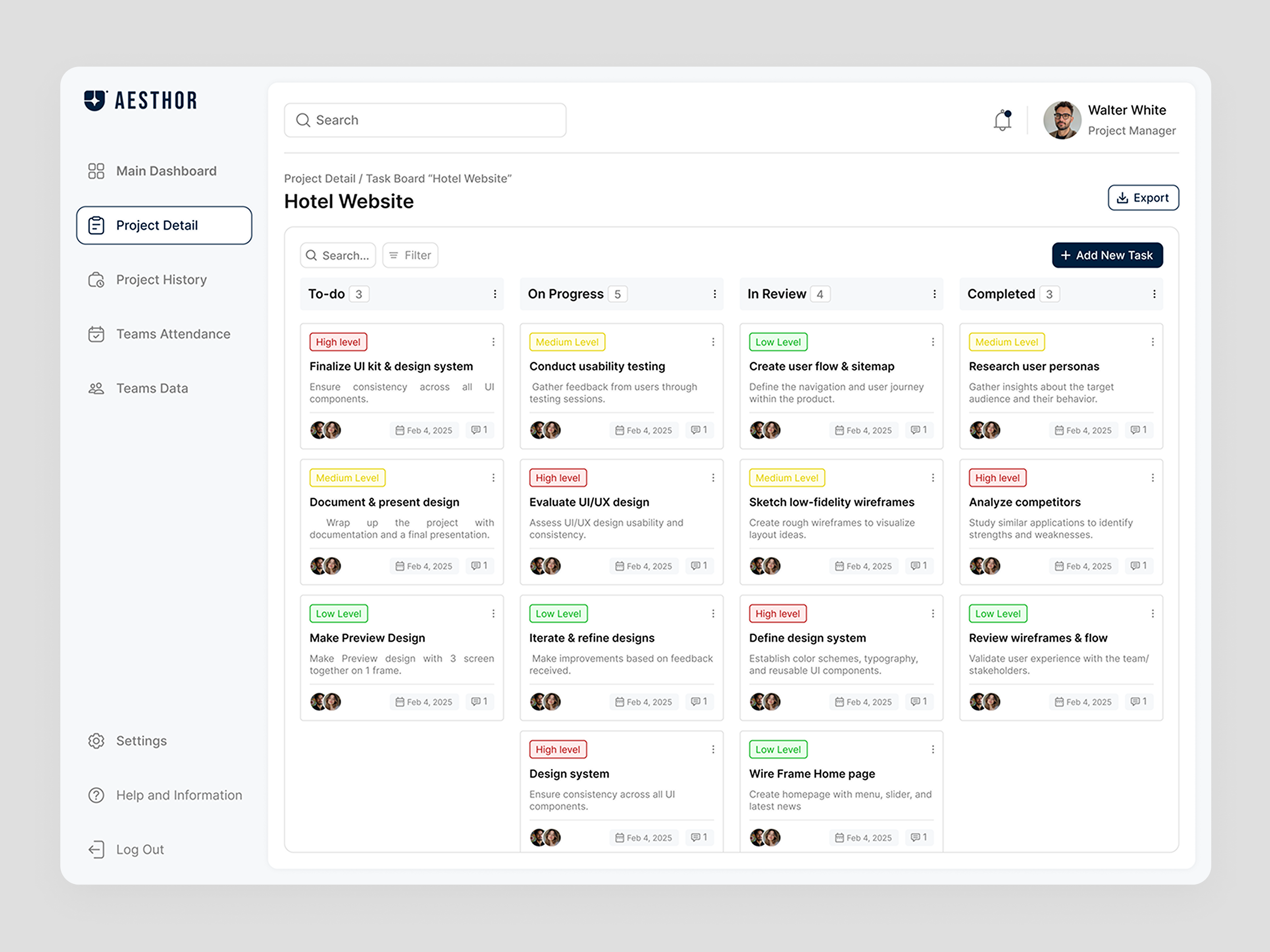Click the Log Out arrow icon
The width and height of the screenshot is (1270, 952).
[96, 849]
